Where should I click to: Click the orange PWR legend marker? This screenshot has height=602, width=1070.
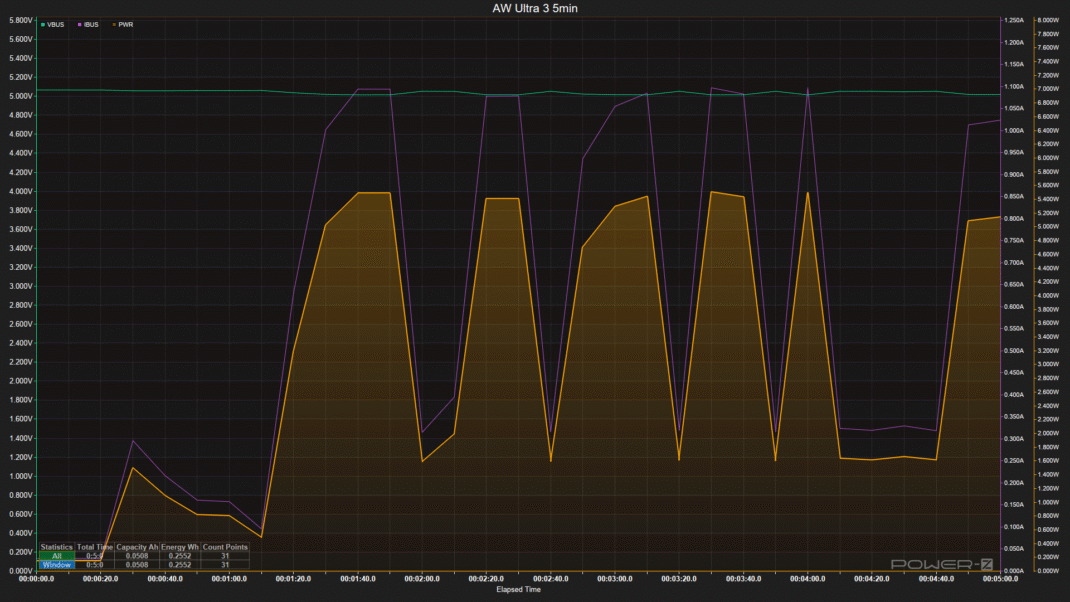pos(112,25)
